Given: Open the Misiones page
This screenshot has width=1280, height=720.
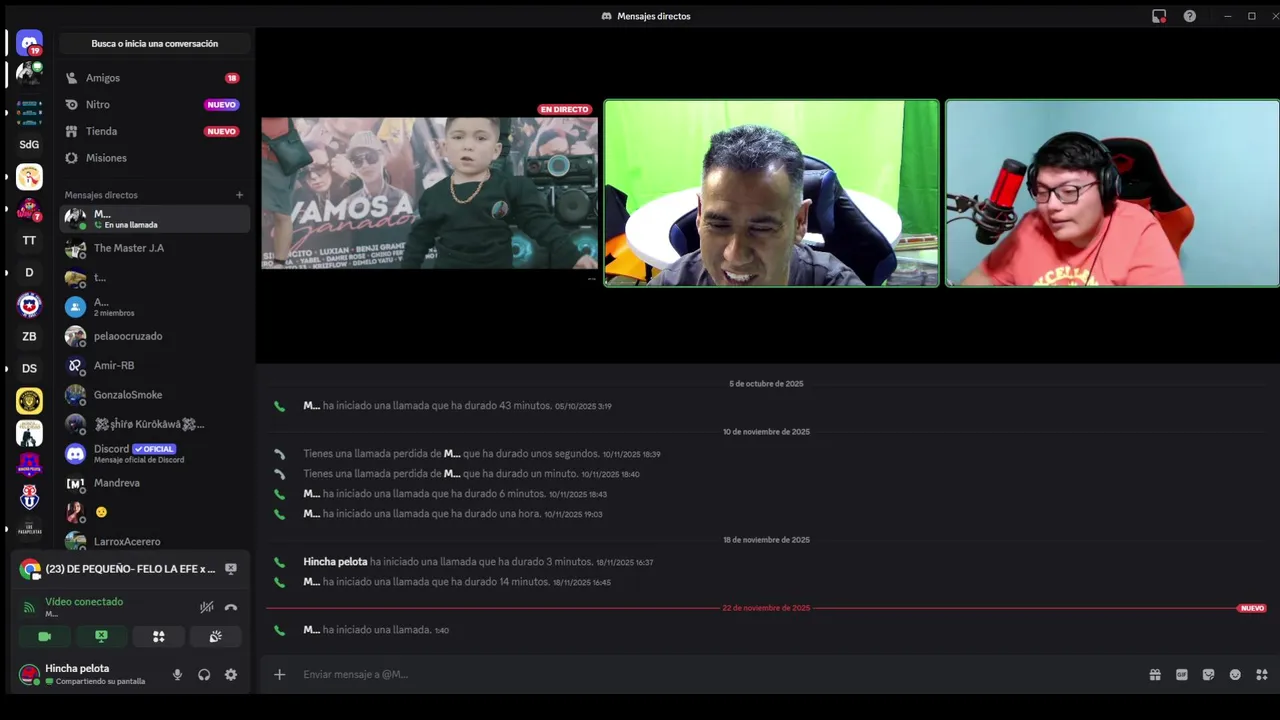Looking at the screenshot, I should click(154, 158).
